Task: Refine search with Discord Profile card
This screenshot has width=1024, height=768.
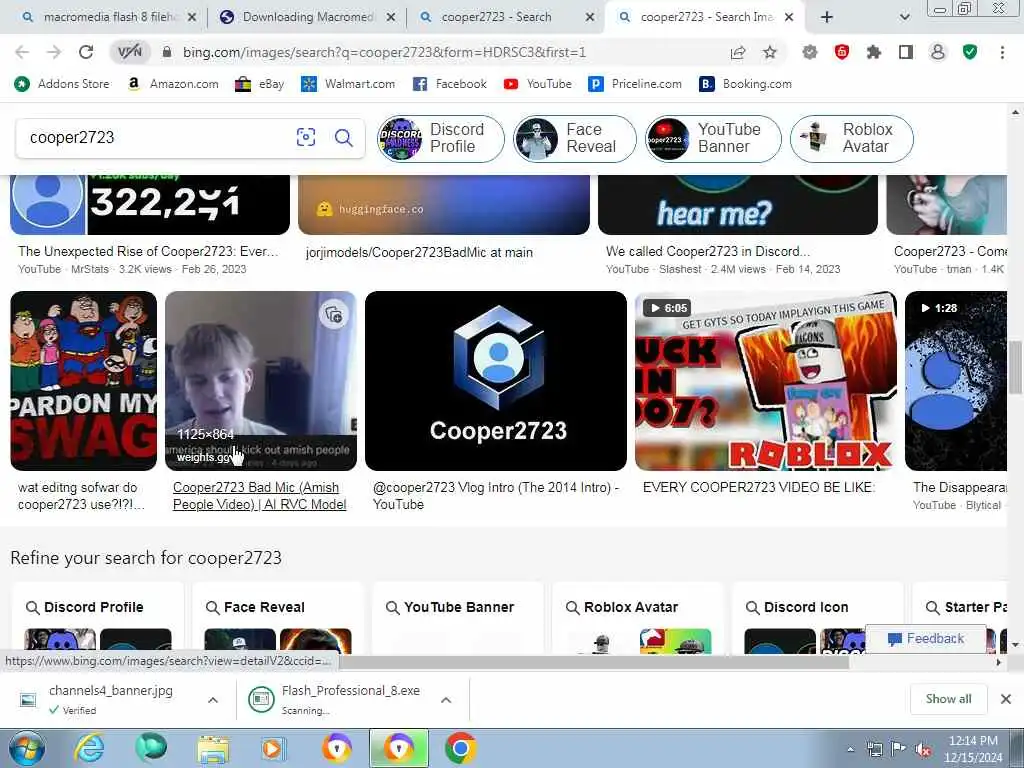Action: click(x=98, y=618)
